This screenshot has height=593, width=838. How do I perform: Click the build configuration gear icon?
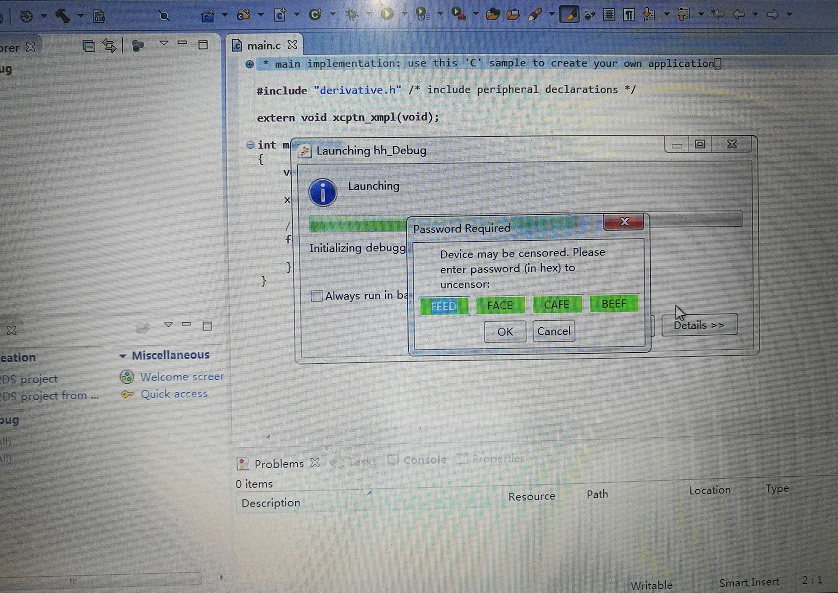tap(26, 16)
